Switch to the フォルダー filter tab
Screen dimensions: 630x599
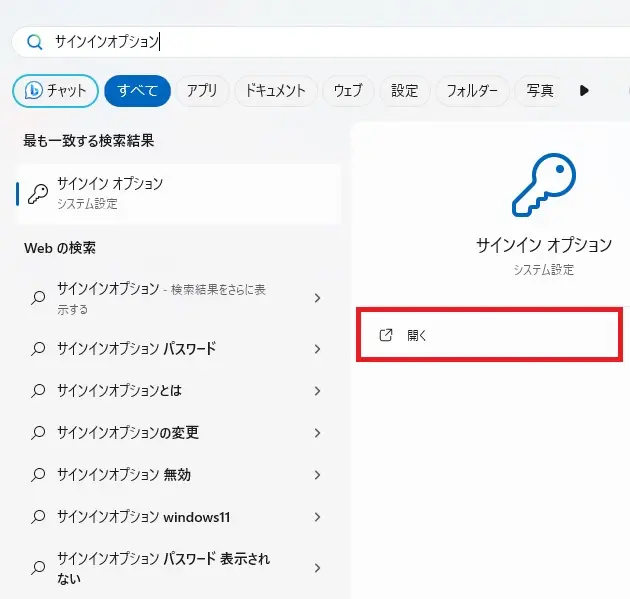pyautogui.click(x=472, y=91)
